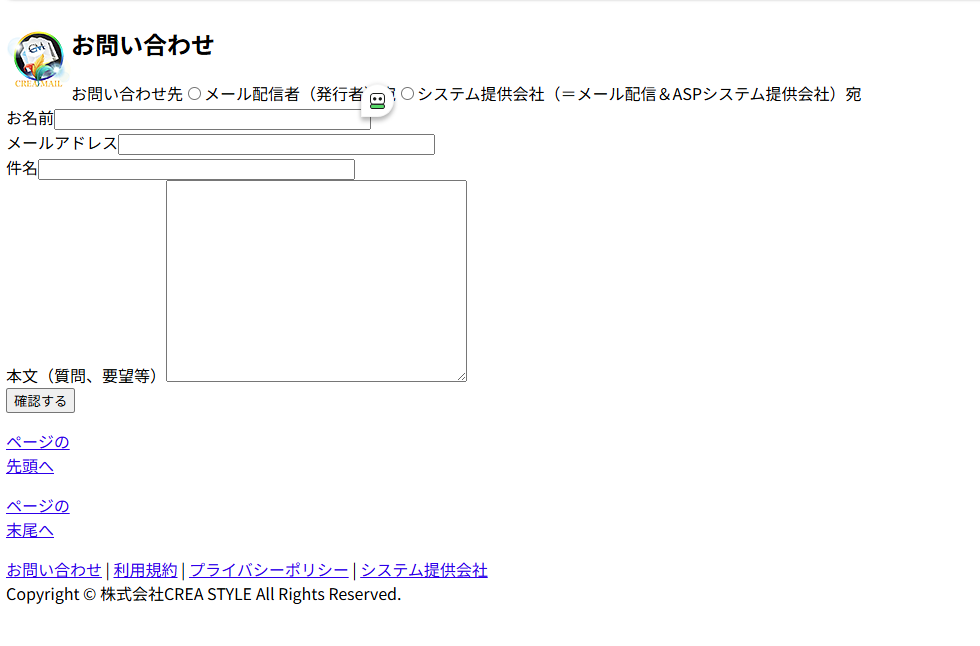Screen dimensions: 980x646
Task: Select the メール配信者 radio button
Action: tap(195, 94)
